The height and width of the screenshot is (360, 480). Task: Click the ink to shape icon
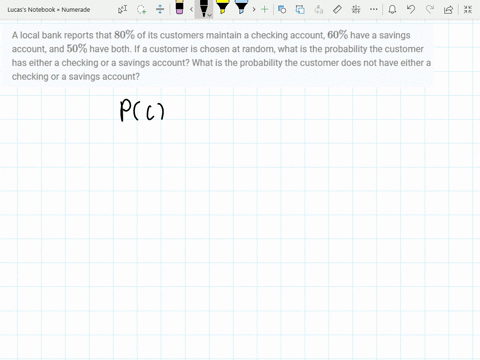300,9
